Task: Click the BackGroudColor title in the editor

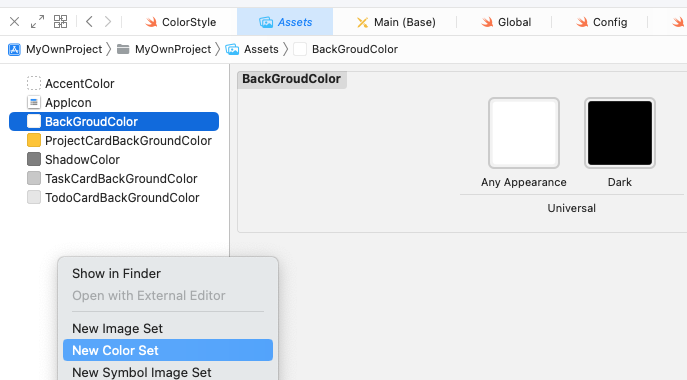Action: coord(291,79)
